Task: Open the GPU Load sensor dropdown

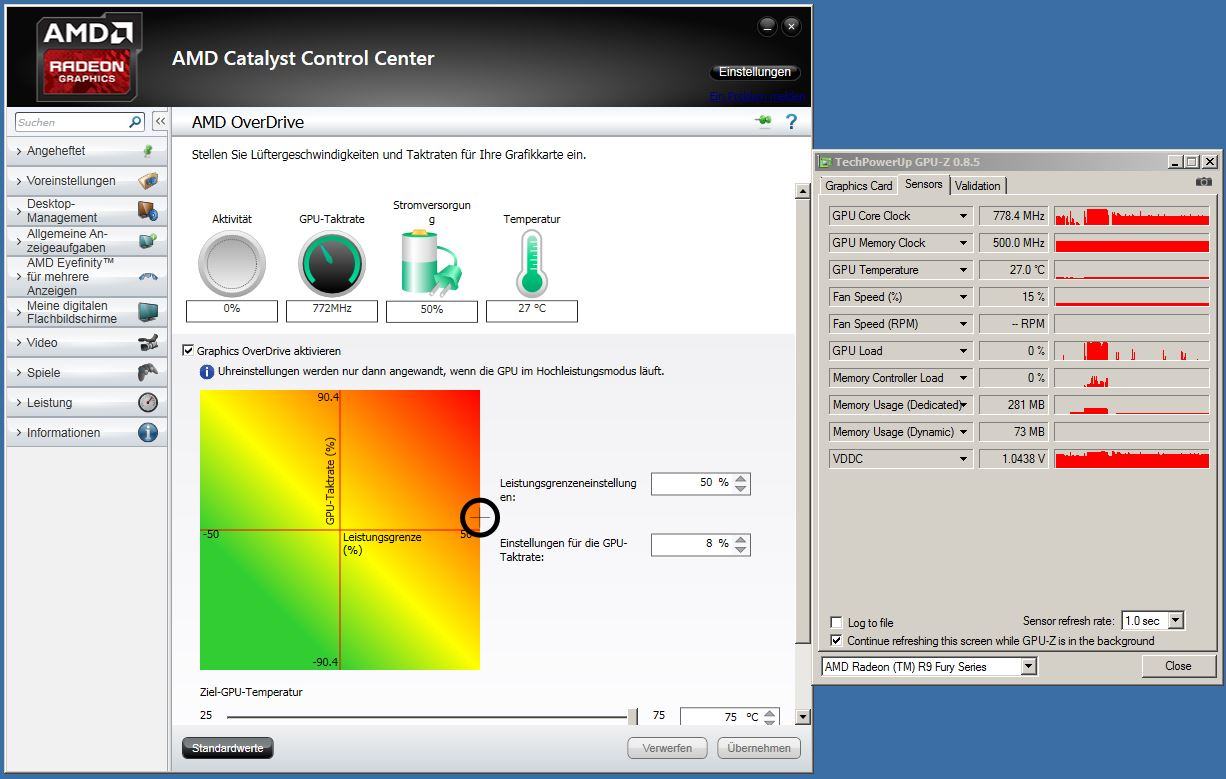Action: point(963,351)
